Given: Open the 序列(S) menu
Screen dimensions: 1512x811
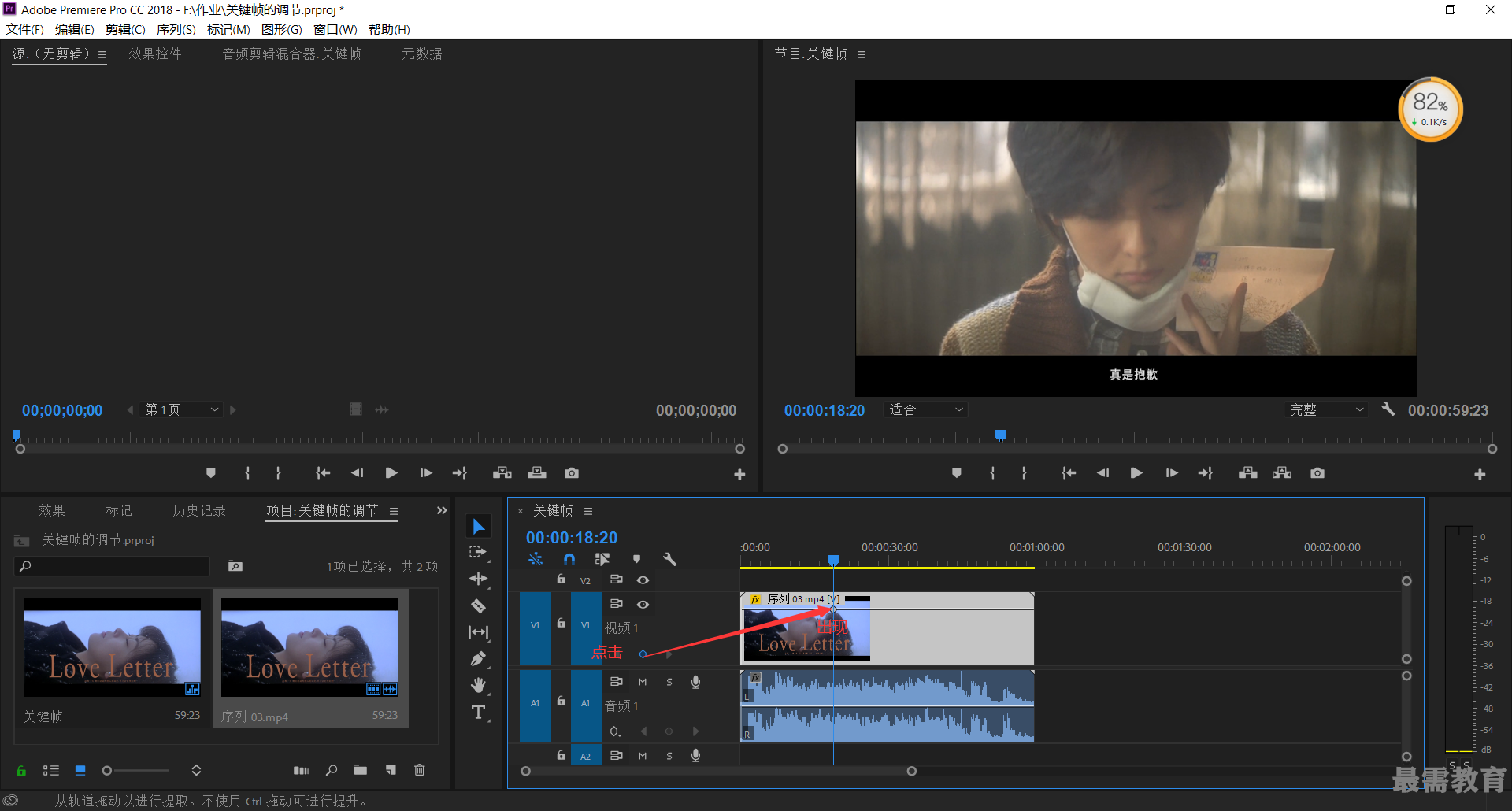Looking at the screenshot, I should (176, 29).
